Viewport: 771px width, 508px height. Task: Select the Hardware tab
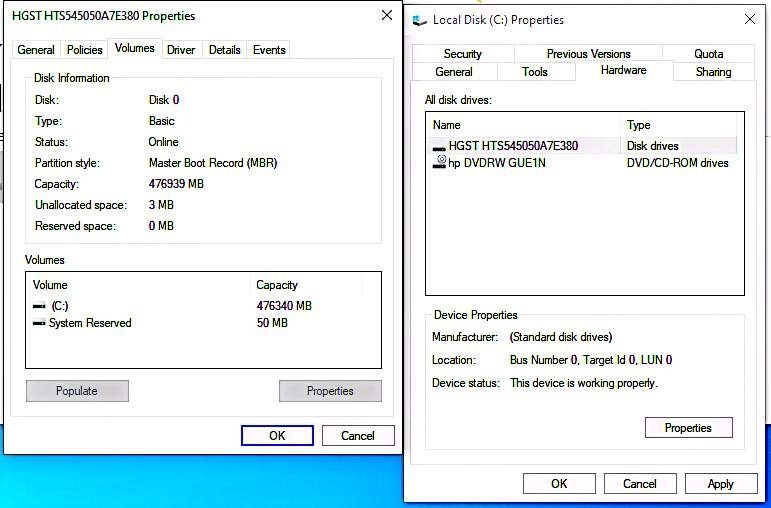click(x=623, y=70)
